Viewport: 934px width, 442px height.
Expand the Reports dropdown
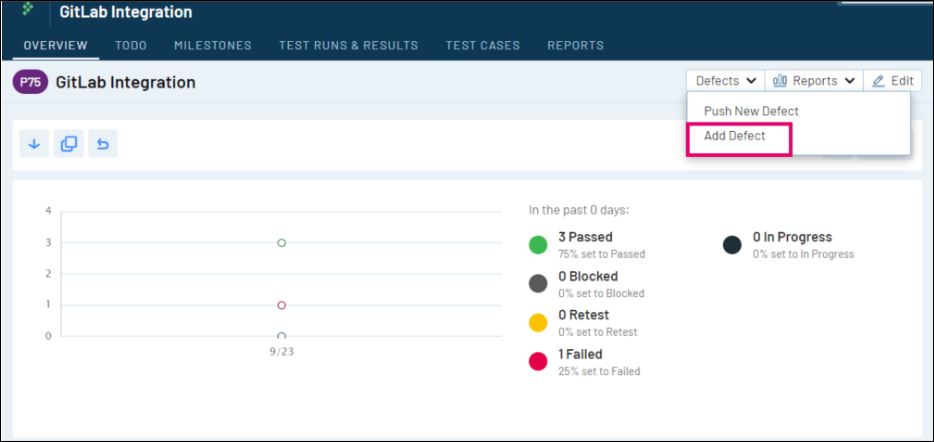[814, 81]
